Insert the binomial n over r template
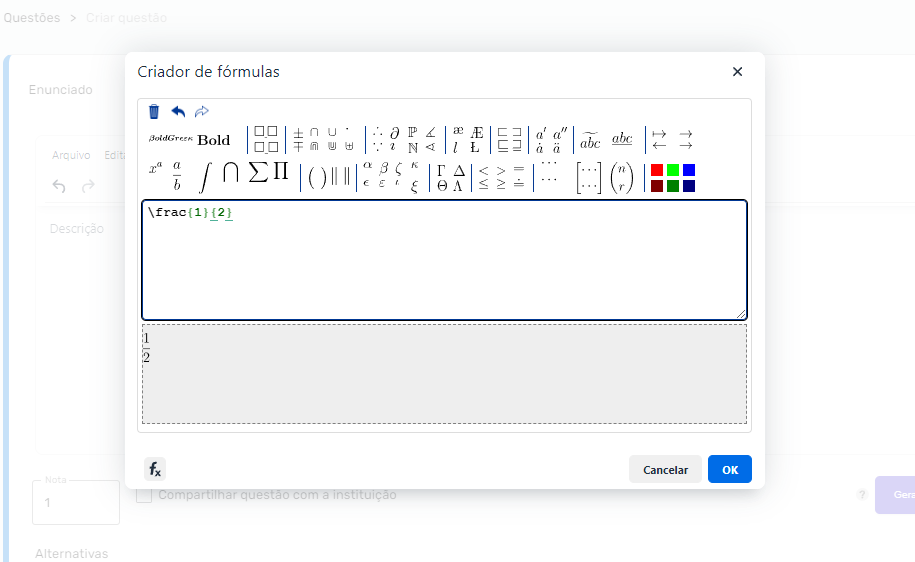The width and height of the screenshot is (915, 562). point(621,177)
